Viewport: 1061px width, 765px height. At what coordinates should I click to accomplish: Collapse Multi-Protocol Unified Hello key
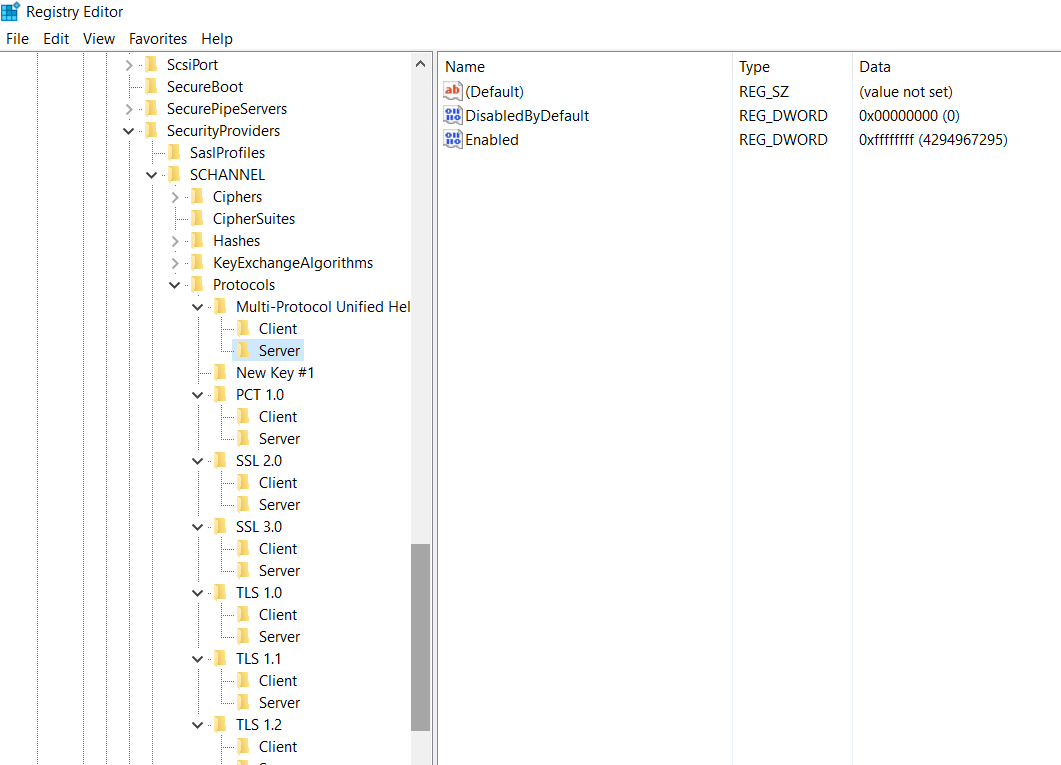(x=198, y=307)
